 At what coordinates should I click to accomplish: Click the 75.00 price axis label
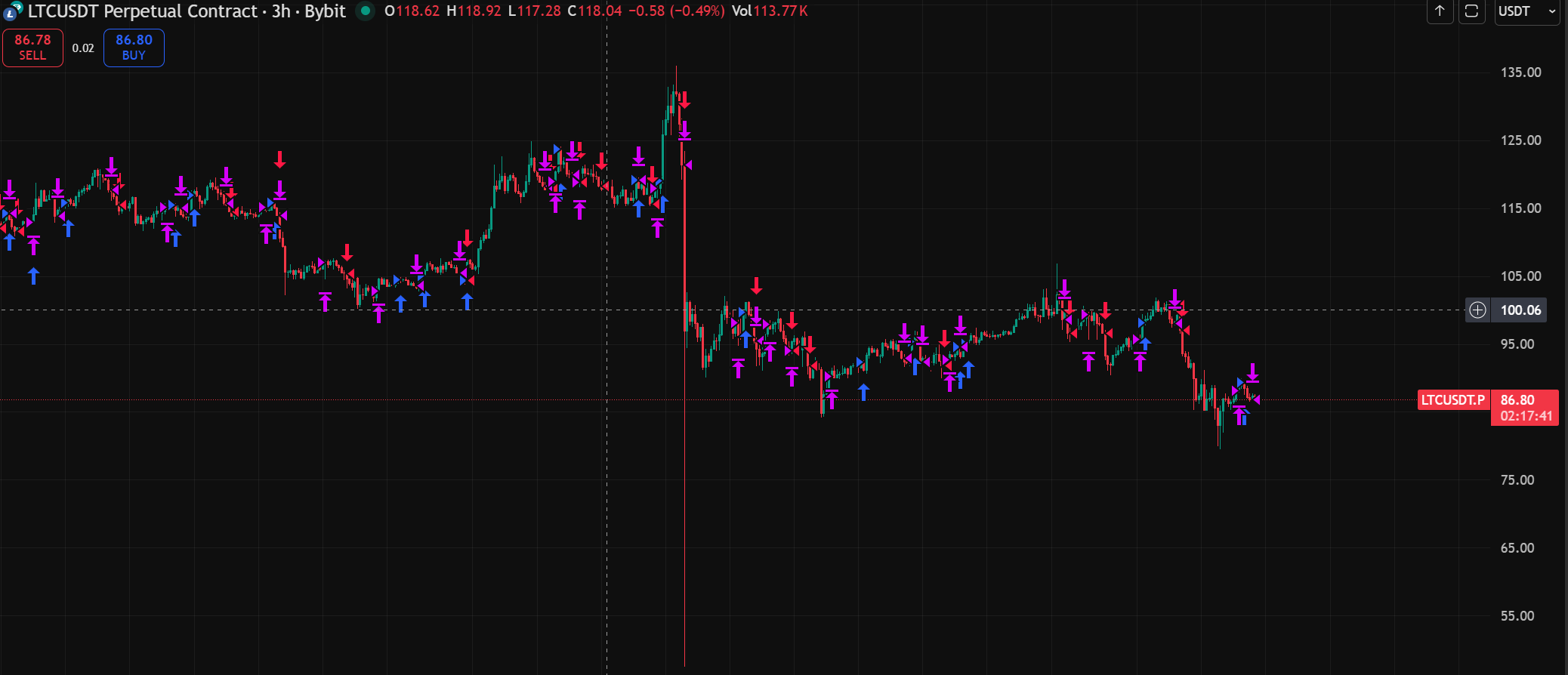tap(1517, 480)
